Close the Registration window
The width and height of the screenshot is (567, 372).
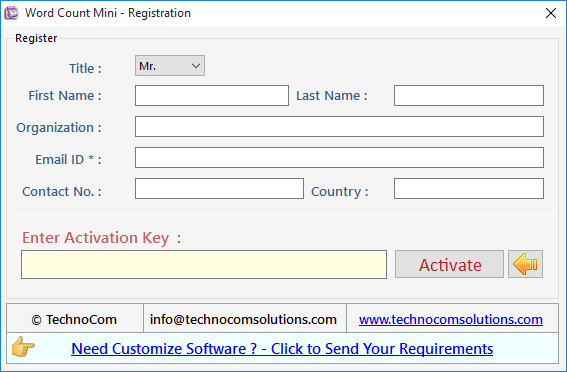click(550, 13)
